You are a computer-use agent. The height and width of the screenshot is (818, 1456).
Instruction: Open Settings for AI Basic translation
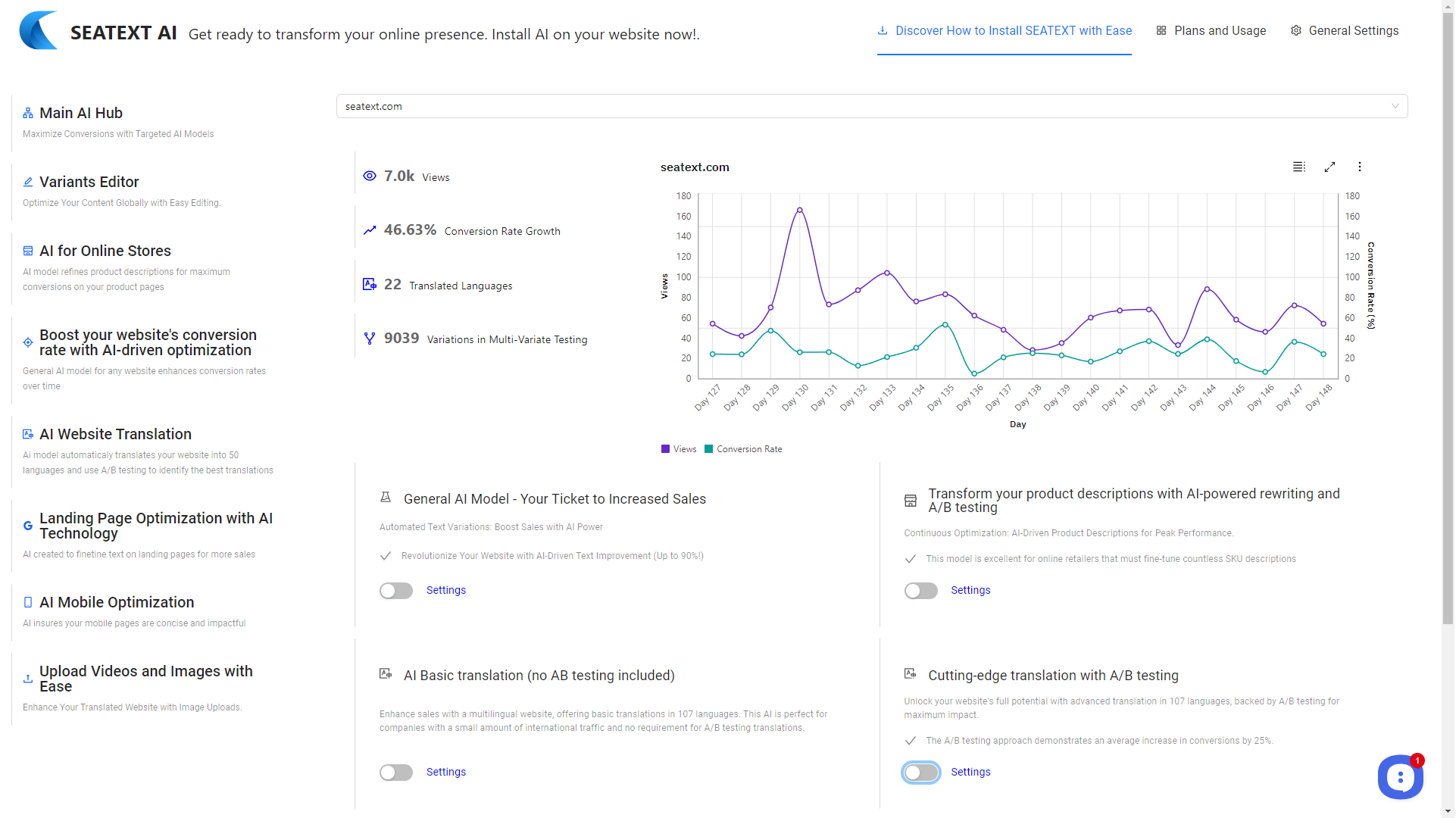[x=446, y=773]
